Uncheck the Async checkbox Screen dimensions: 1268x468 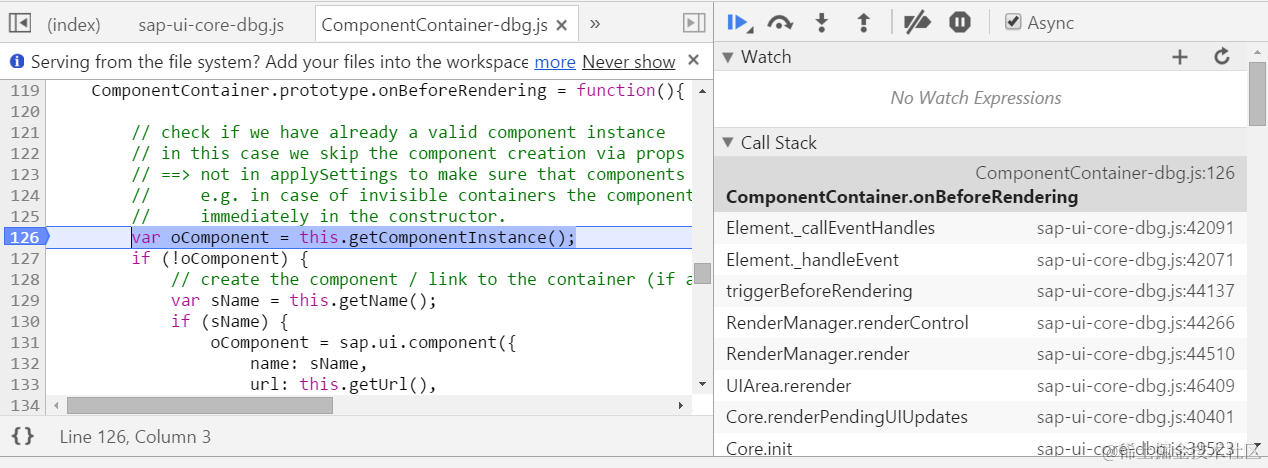(x=1013, y=22)
